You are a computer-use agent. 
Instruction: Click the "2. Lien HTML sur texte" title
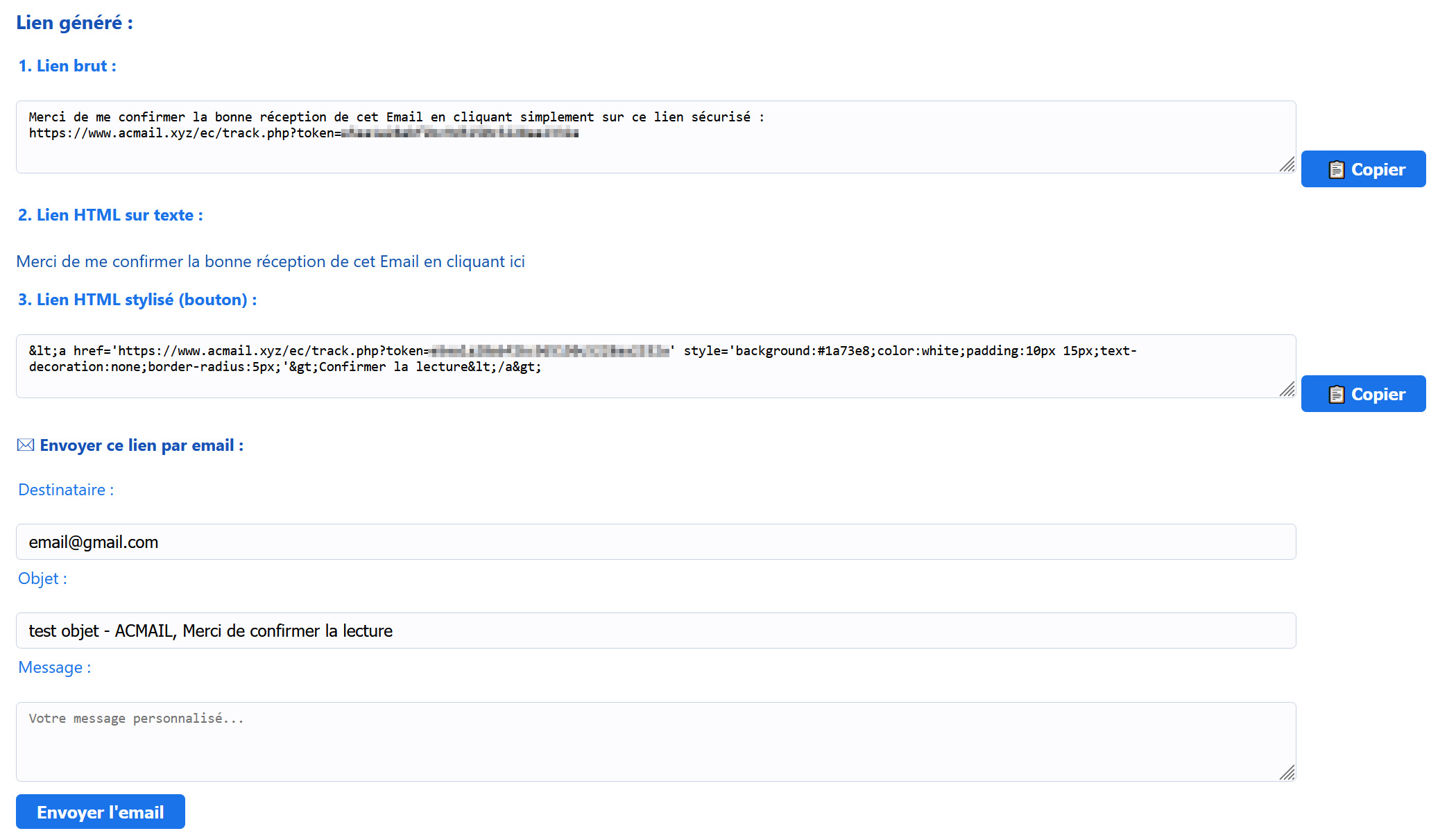pyautogui.click(x=110, y=215)
